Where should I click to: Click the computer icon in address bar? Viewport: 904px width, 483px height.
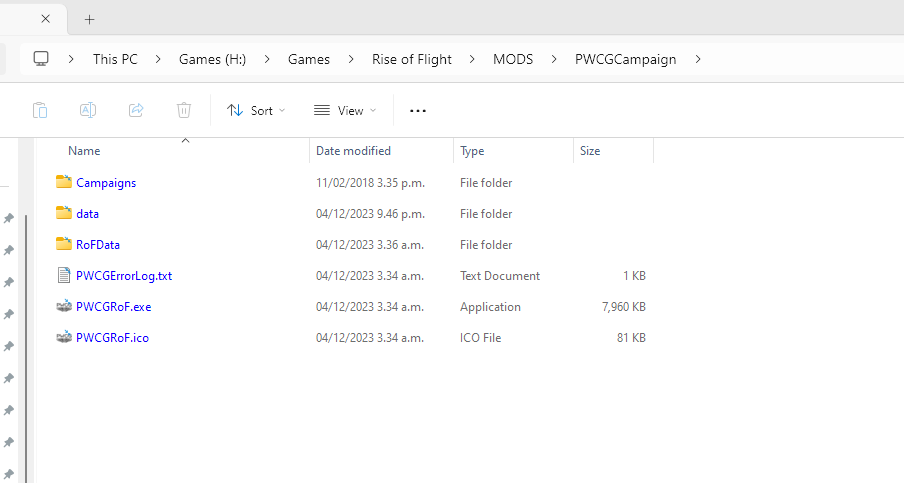pyautogui.click(x=41, y=59)
